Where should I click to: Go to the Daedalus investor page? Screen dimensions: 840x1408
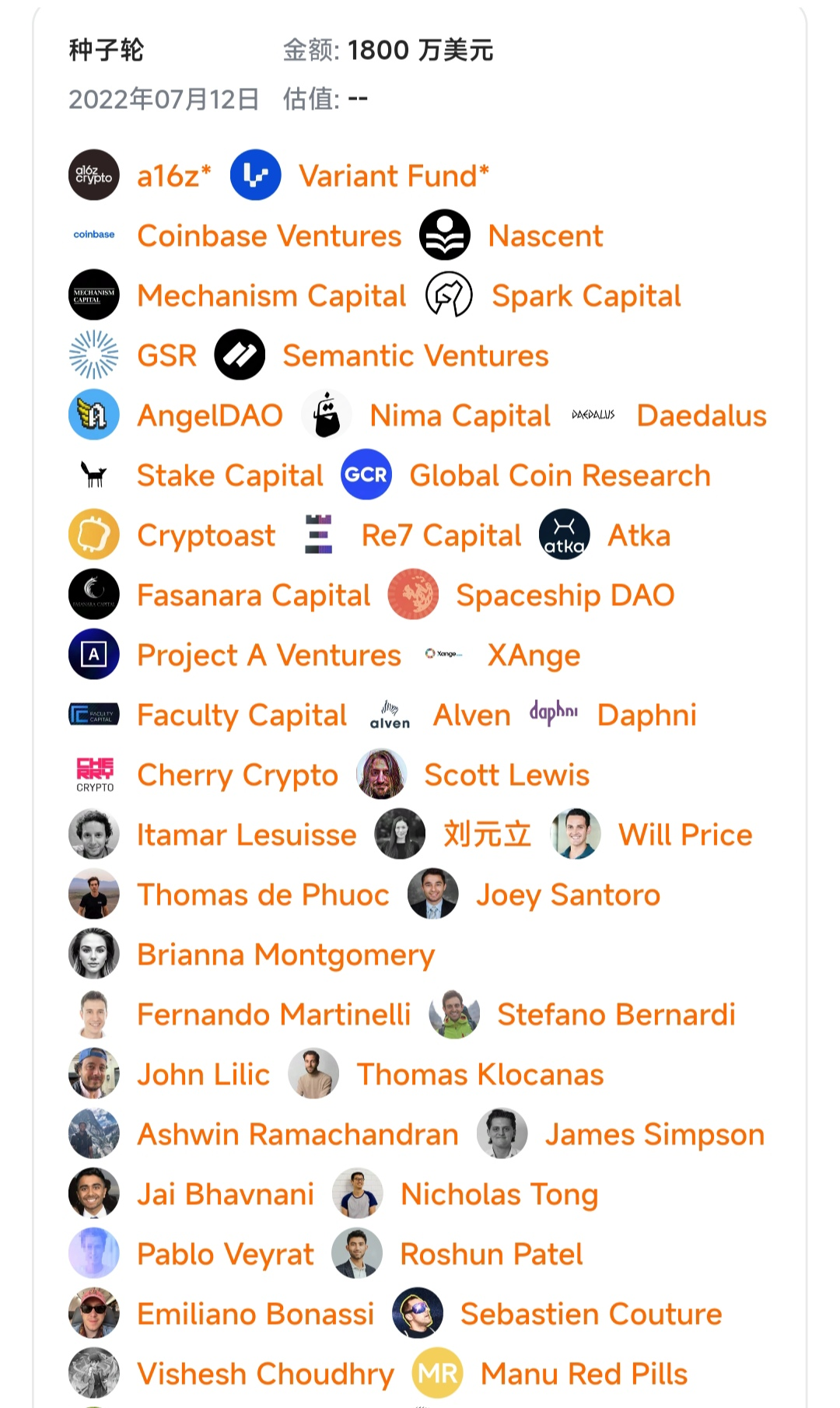tap(701, 415)
